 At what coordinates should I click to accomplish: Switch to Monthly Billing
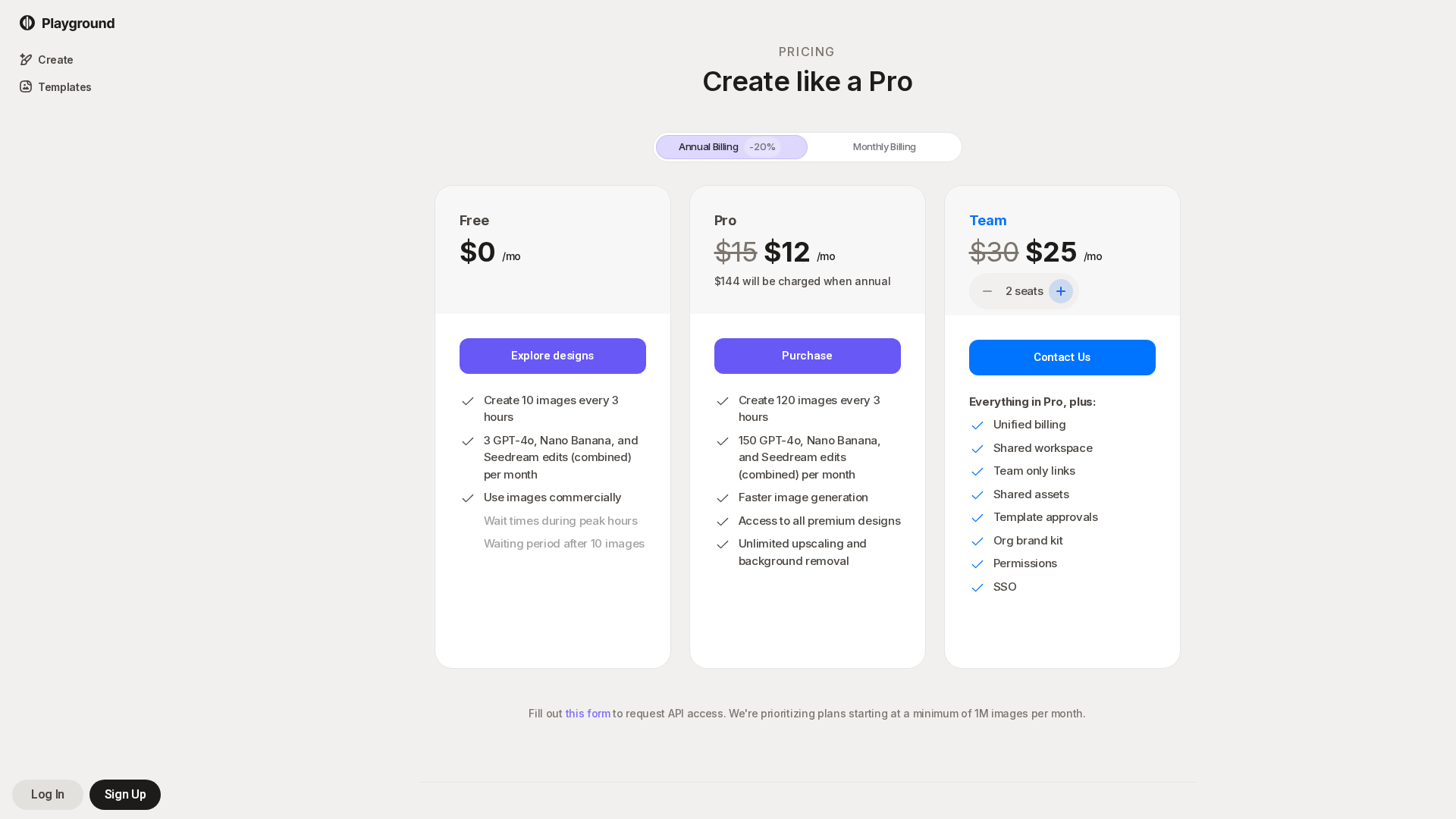[x=883, y=147]
